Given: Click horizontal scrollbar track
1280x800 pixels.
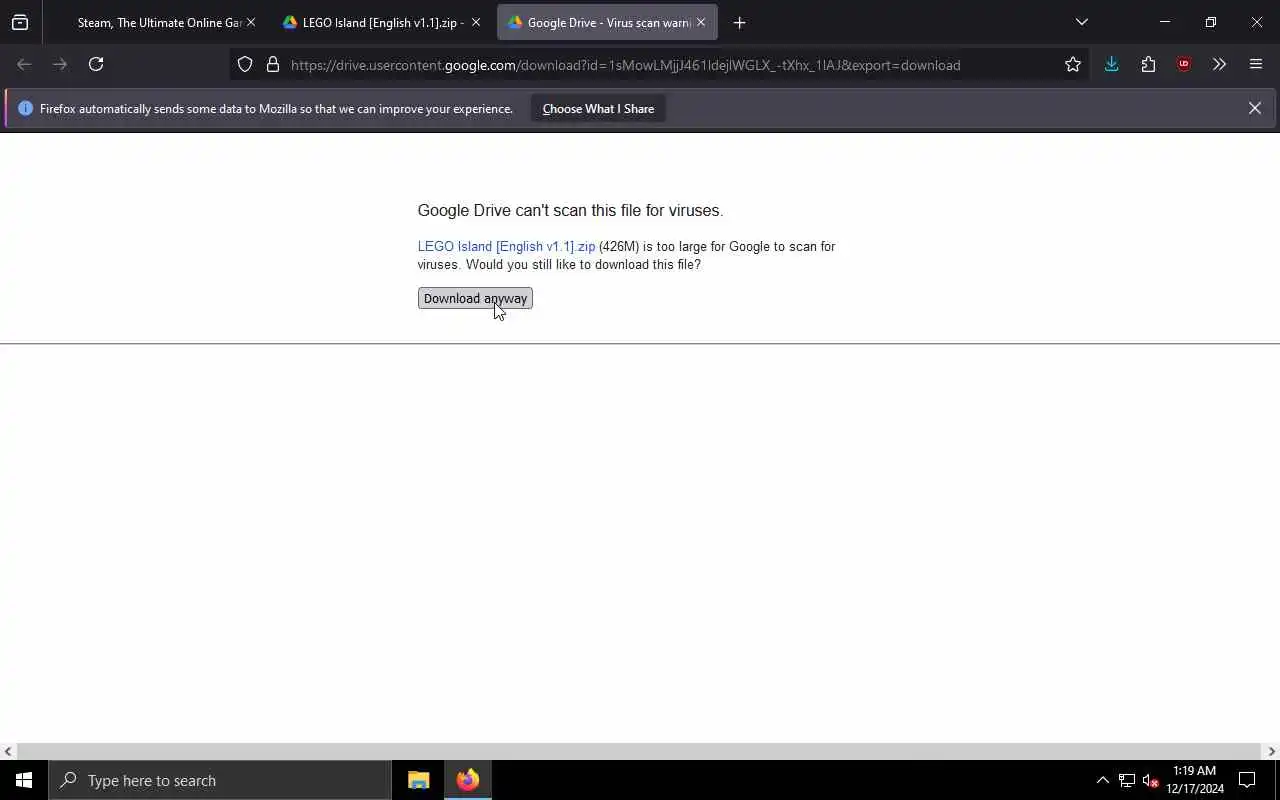Looking at the screenshot, I should pos(640,751).
